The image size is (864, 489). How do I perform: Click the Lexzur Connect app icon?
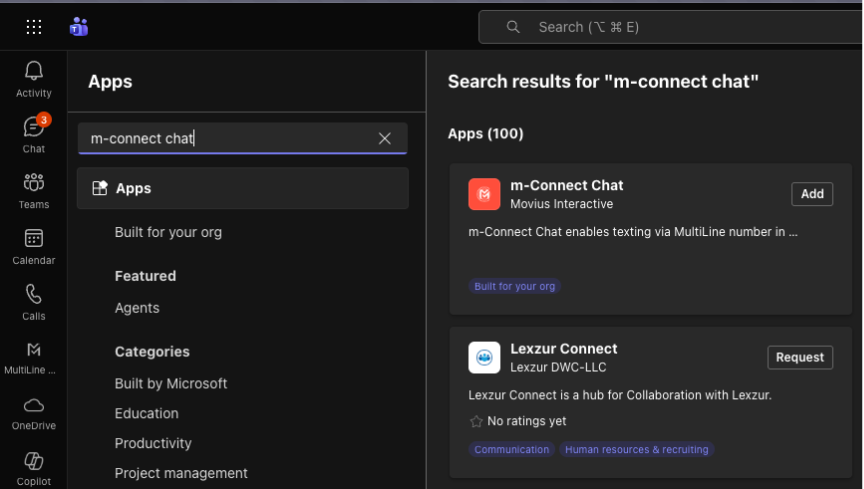(484, 357)
